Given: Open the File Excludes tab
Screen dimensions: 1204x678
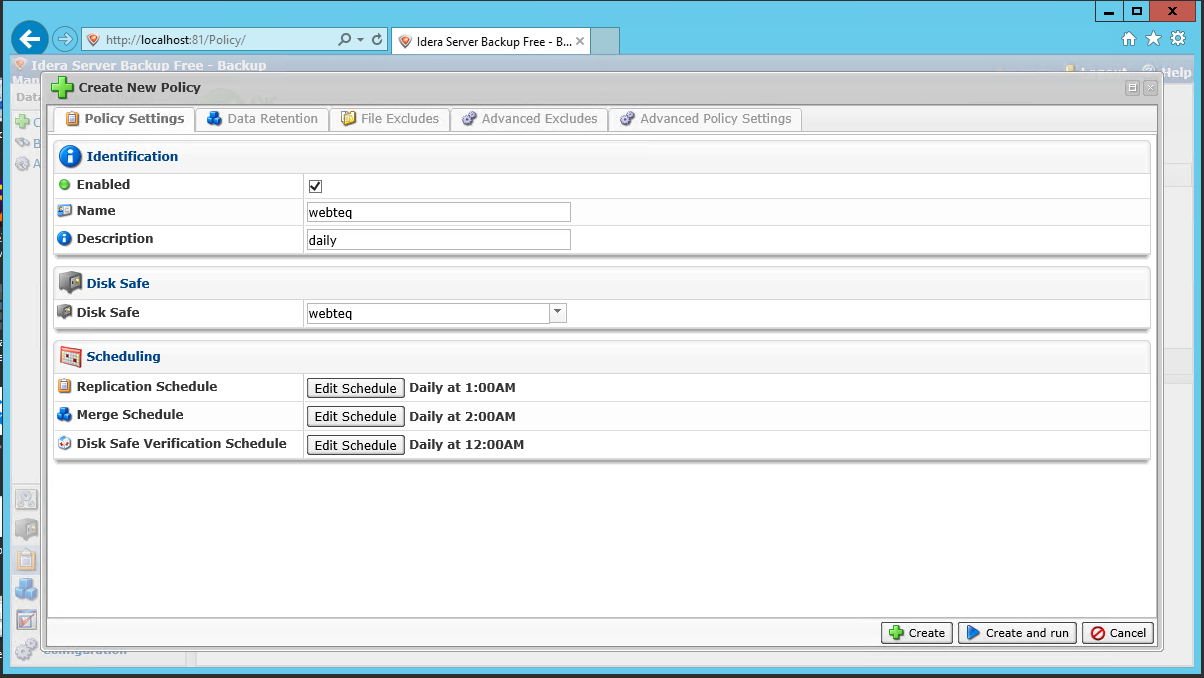Looking at the screenshot, I should [x=390, y=119].
